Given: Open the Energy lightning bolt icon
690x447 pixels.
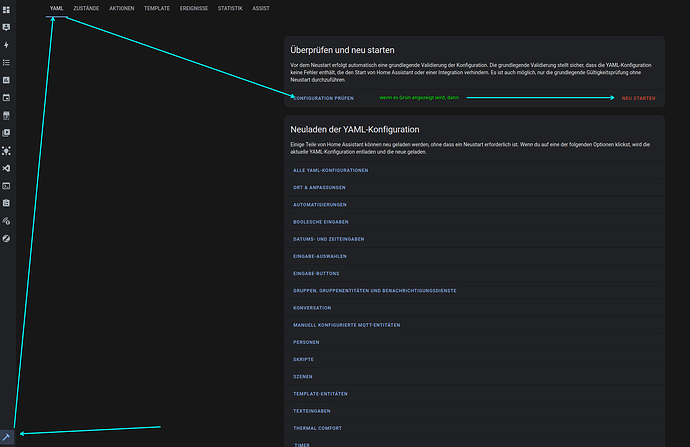Looking at the screenshot, I should coord(6,45).
